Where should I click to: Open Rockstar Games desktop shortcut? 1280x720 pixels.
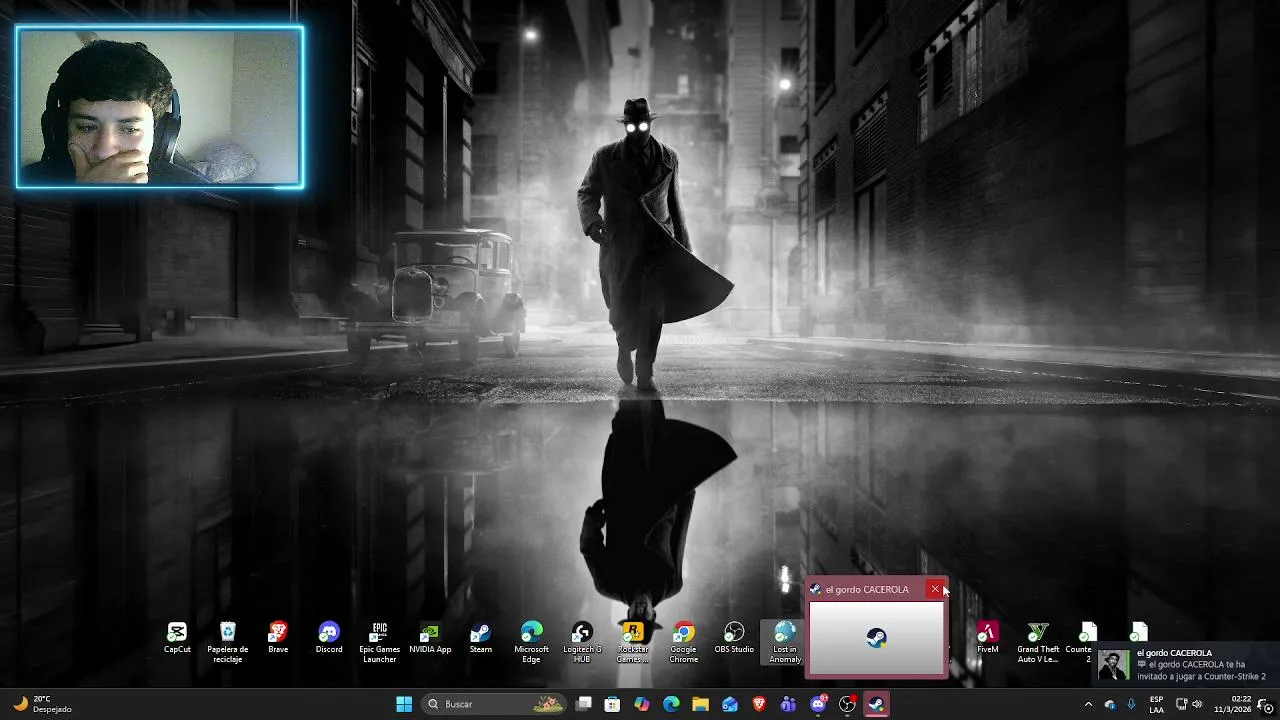click(x=633, y=641)
